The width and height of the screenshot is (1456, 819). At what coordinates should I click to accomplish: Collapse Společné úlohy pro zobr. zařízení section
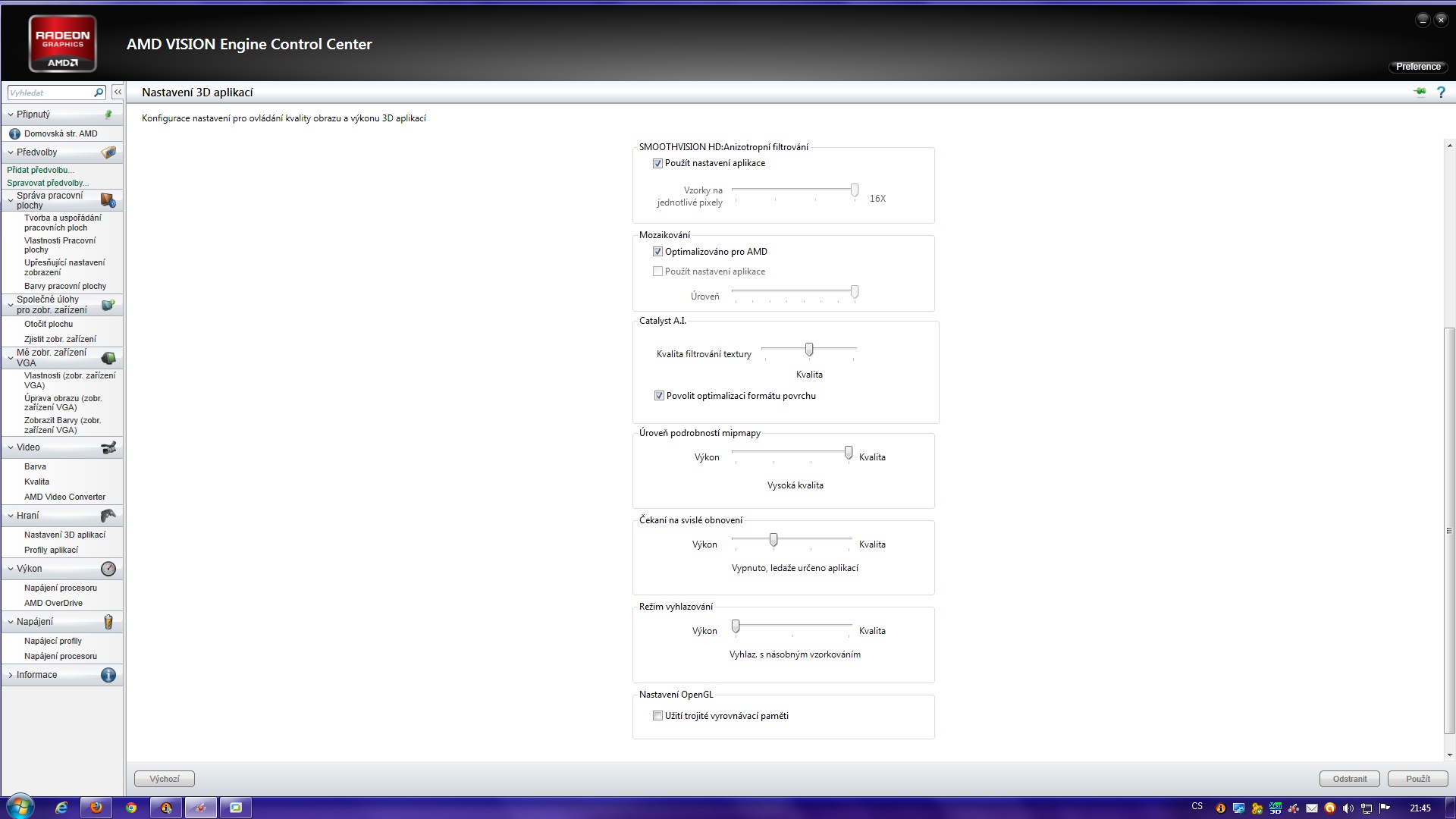point(11,305)
